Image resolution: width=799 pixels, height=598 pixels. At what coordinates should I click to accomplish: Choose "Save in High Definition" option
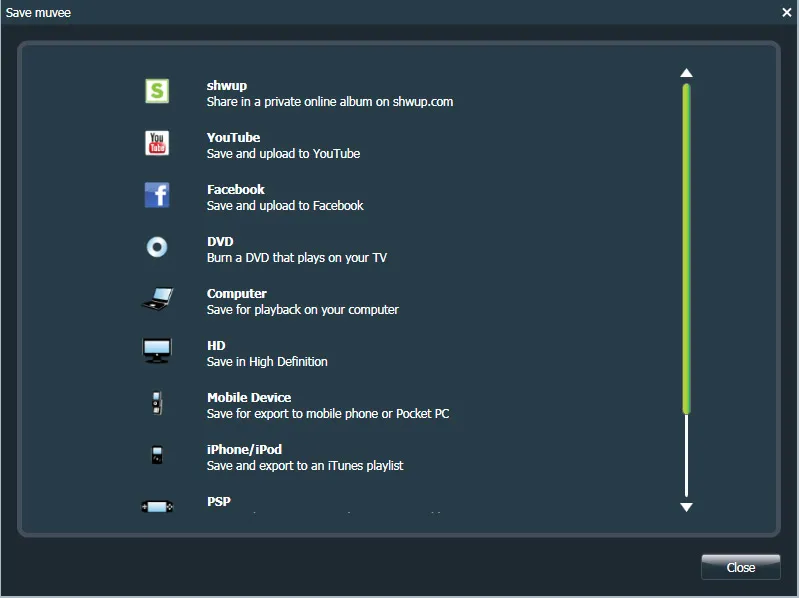(x=267, y=362)
